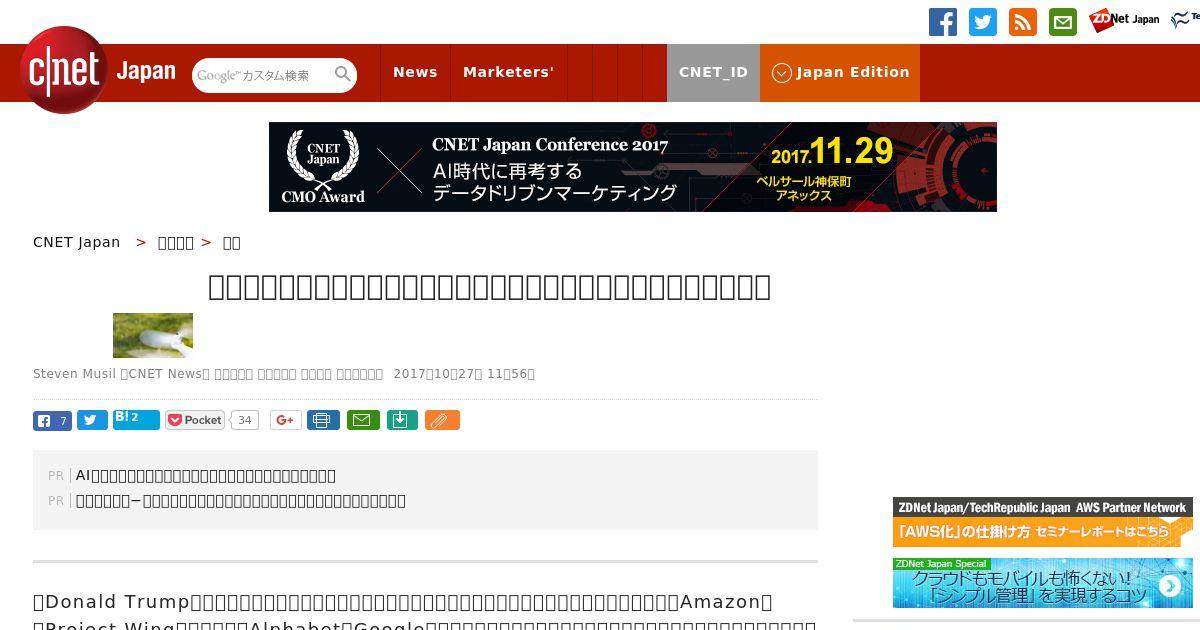Open CNET Japan Conference 2017 banner

coord(633,167)
